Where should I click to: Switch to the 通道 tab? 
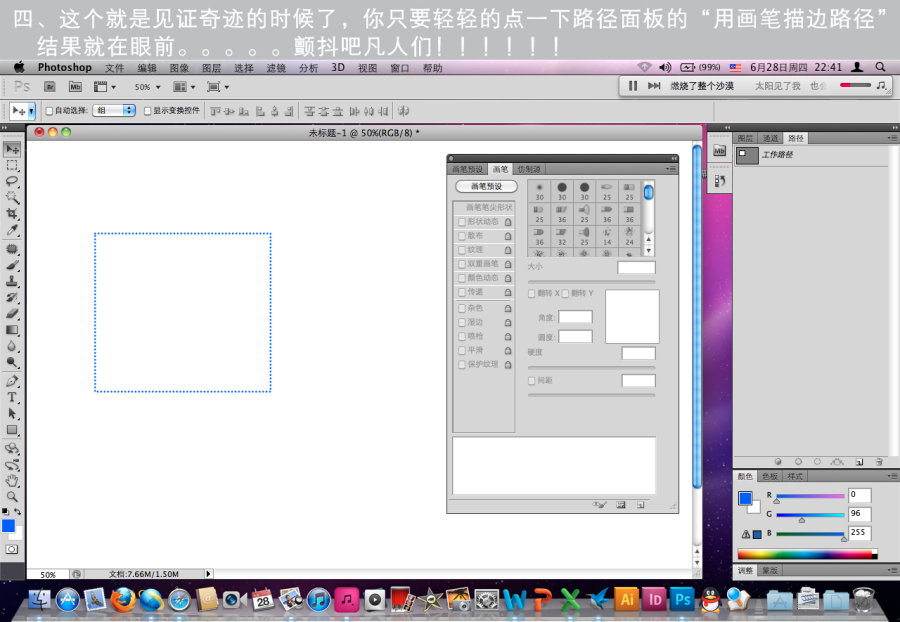770,138
